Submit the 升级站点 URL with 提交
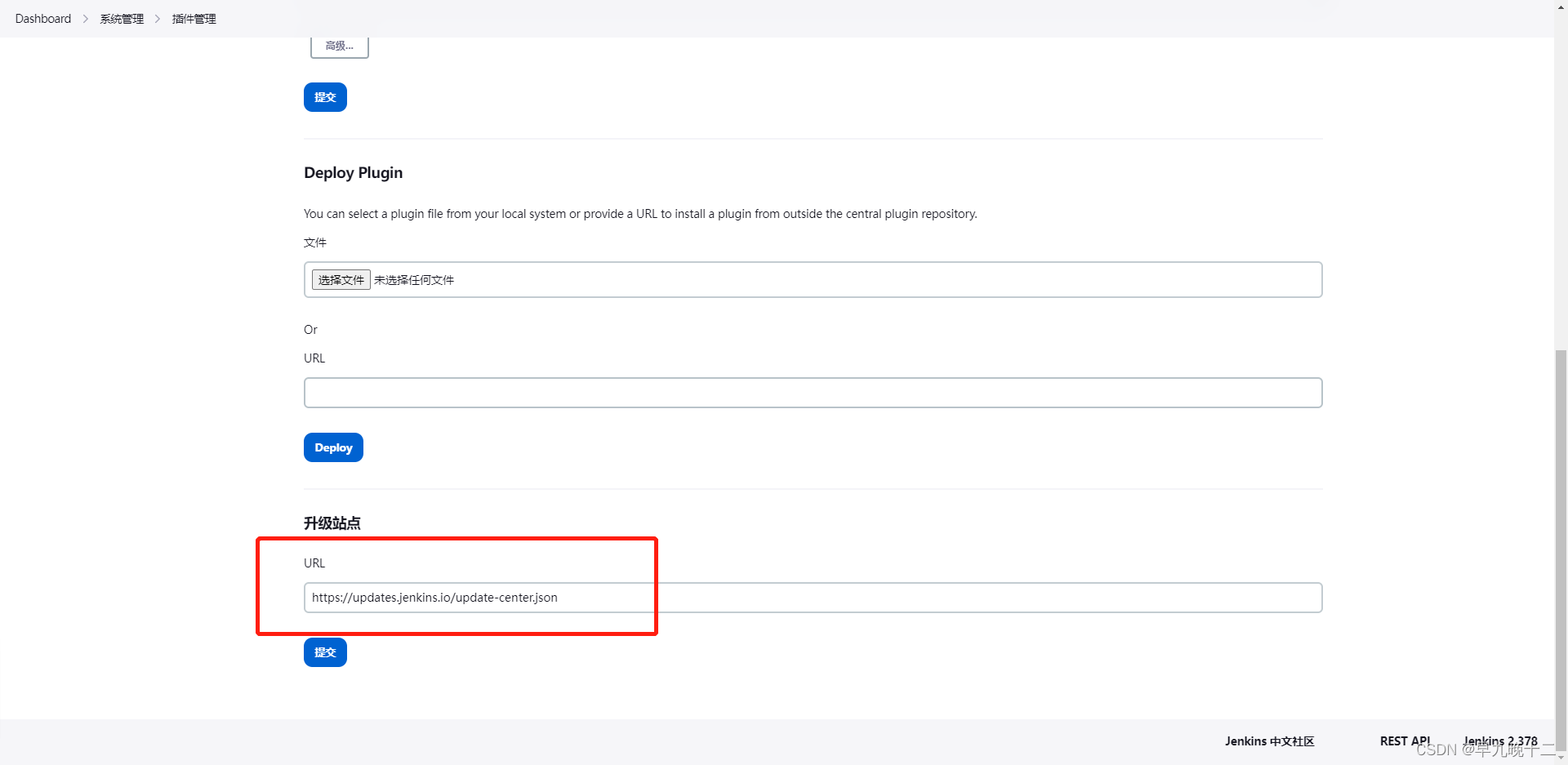This screenshot has width=1568, height=765. tap(325, 652)
